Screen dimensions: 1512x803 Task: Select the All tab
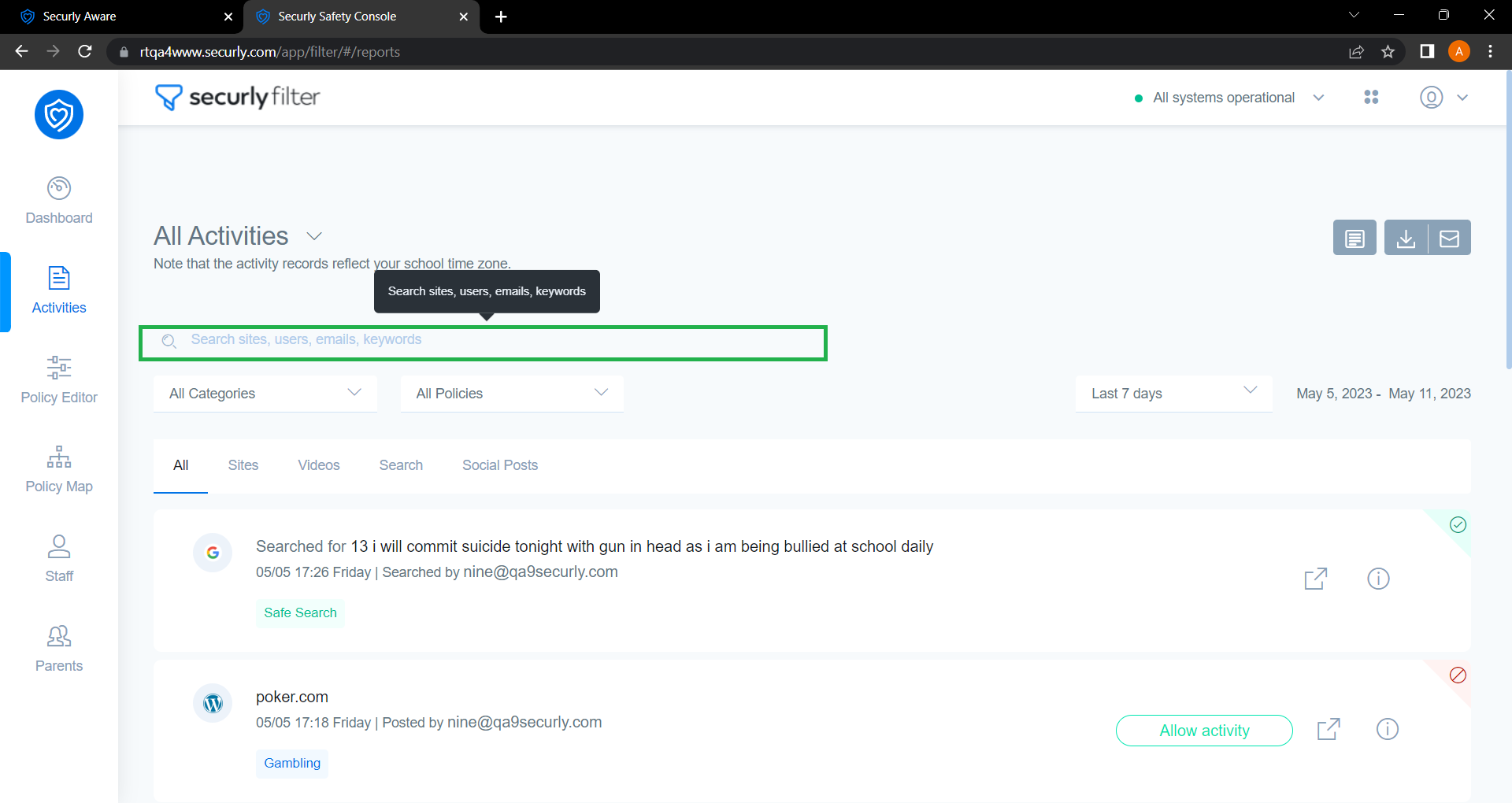coord(180,465)
